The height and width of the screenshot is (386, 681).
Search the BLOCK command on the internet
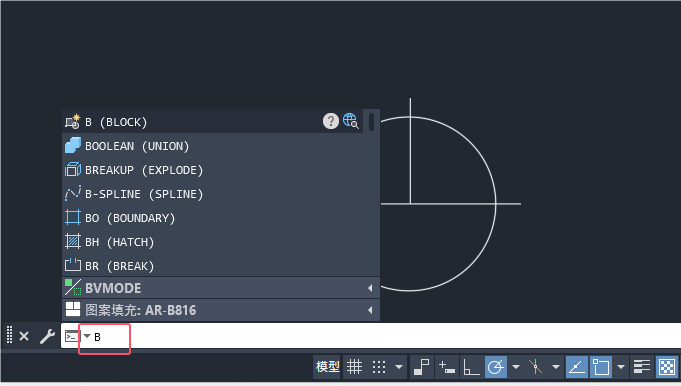(x=350, y=121)
